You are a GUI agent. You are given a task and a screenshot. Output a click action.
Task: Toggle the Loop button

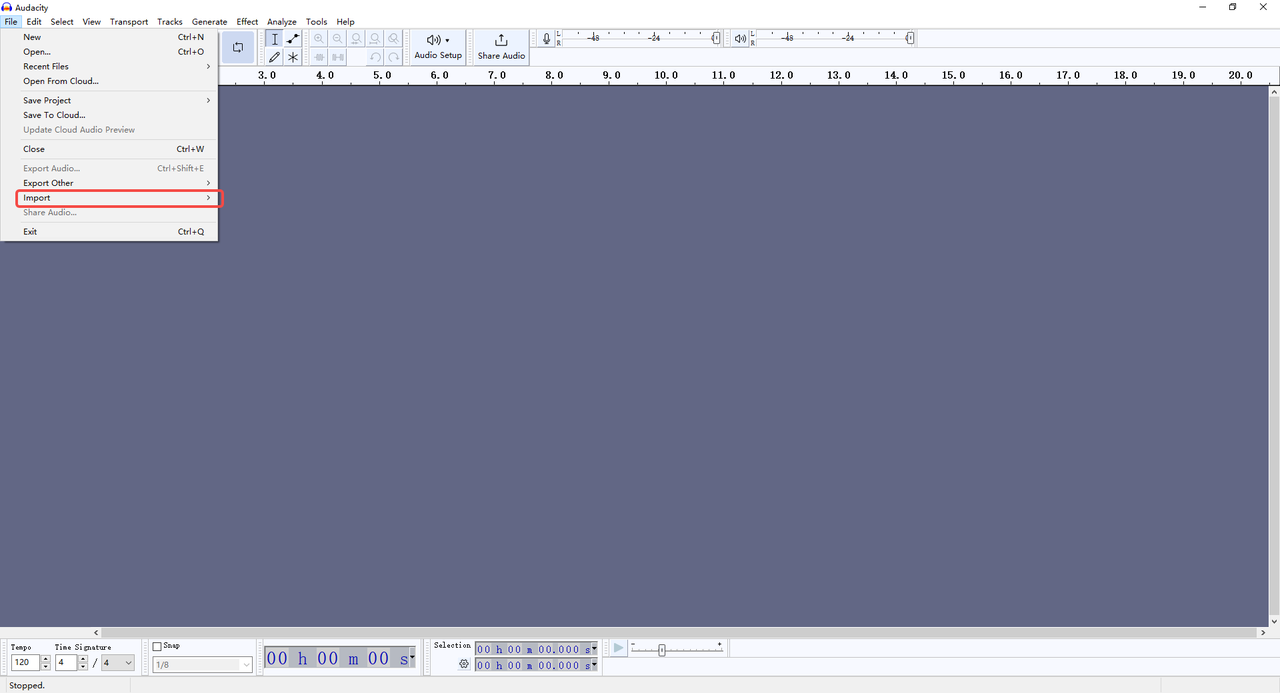(x=238, y=47)
